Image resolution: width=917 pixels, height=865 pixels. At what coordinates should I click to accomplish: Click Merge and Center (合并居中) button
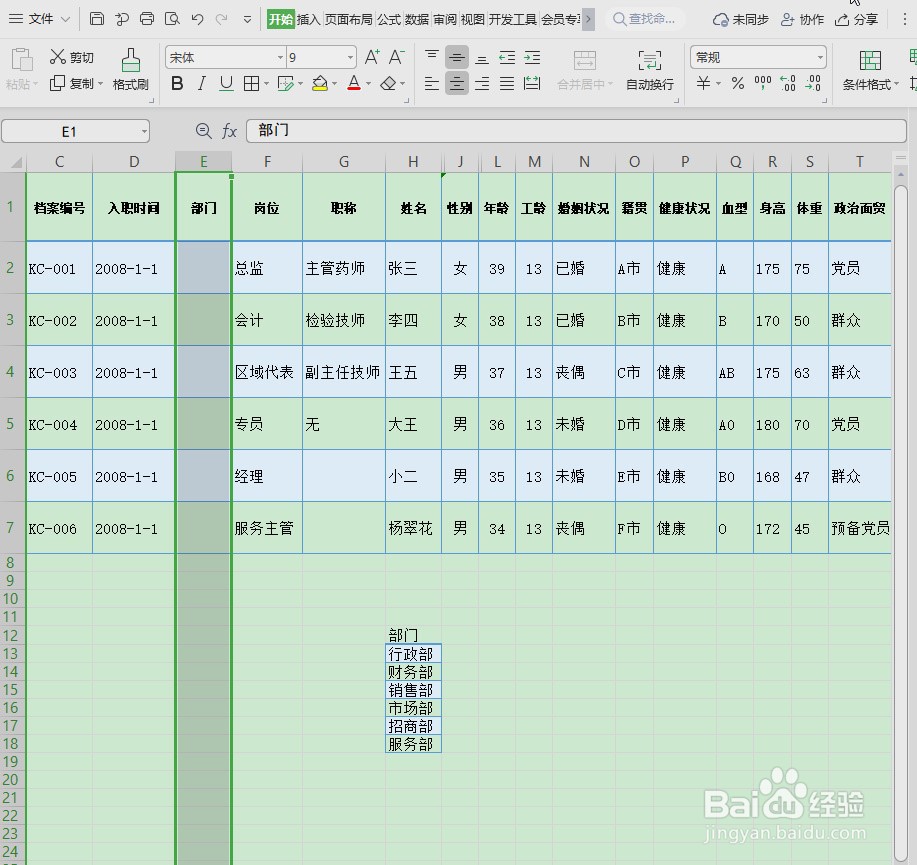[x=584, y=70]
